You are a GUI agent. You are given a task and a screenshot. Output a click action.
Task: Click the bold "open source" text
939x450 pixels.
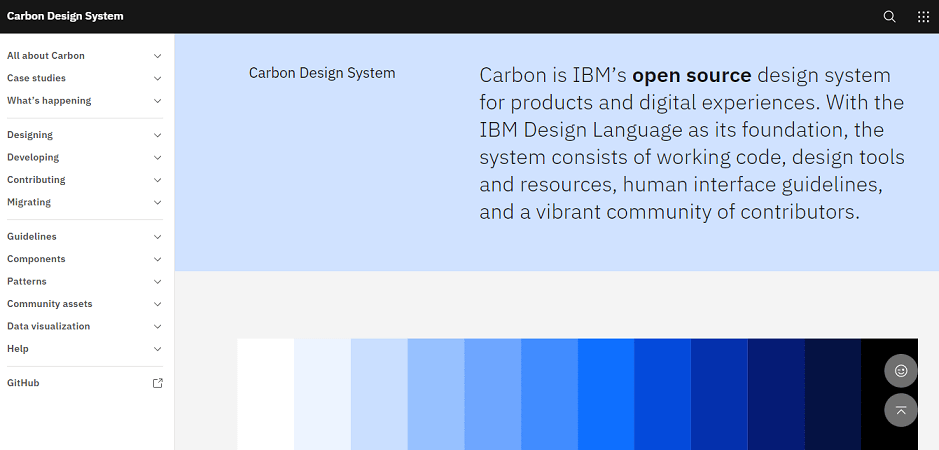[x=692, y=75]
